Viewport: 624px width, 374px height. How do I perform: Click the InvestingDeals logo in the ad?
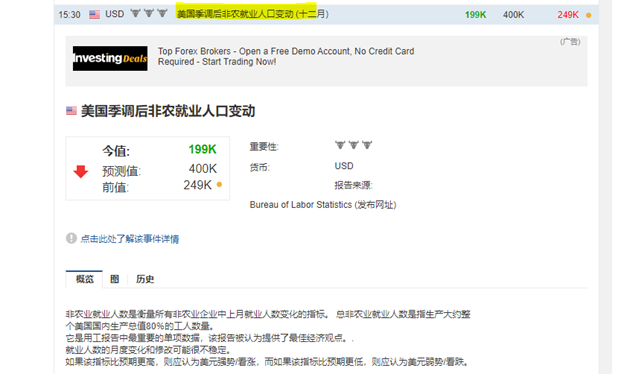click(110, 58)
